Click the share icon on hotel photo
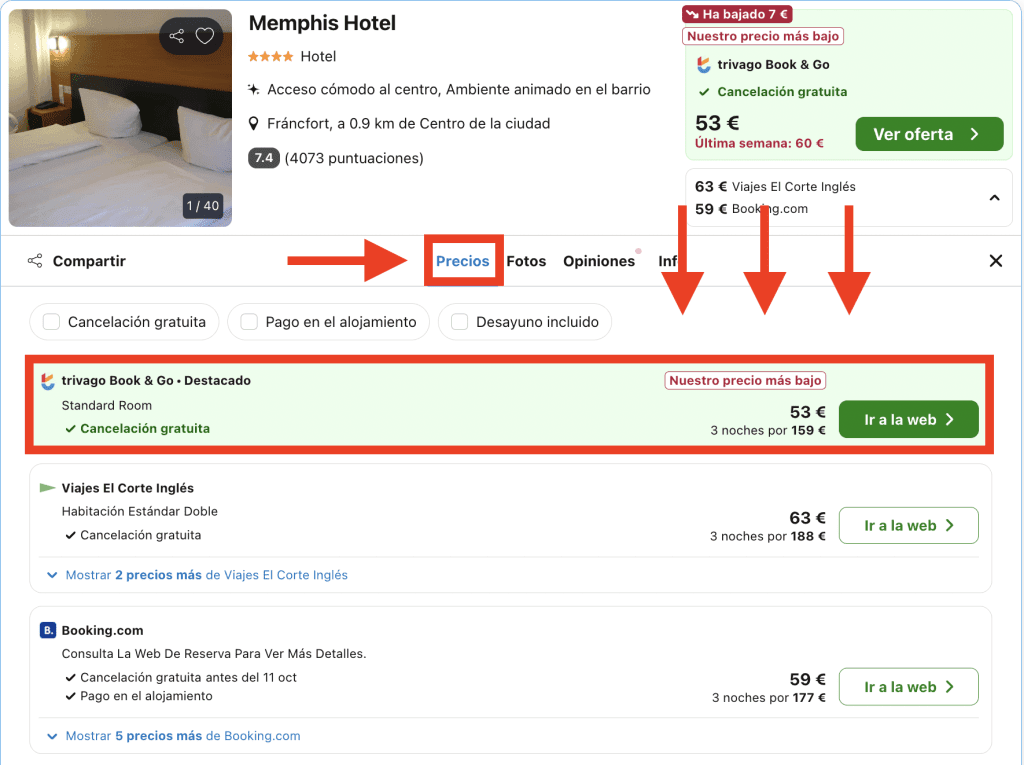Viewport: 1024px width, 765px height. click(177, 37)
